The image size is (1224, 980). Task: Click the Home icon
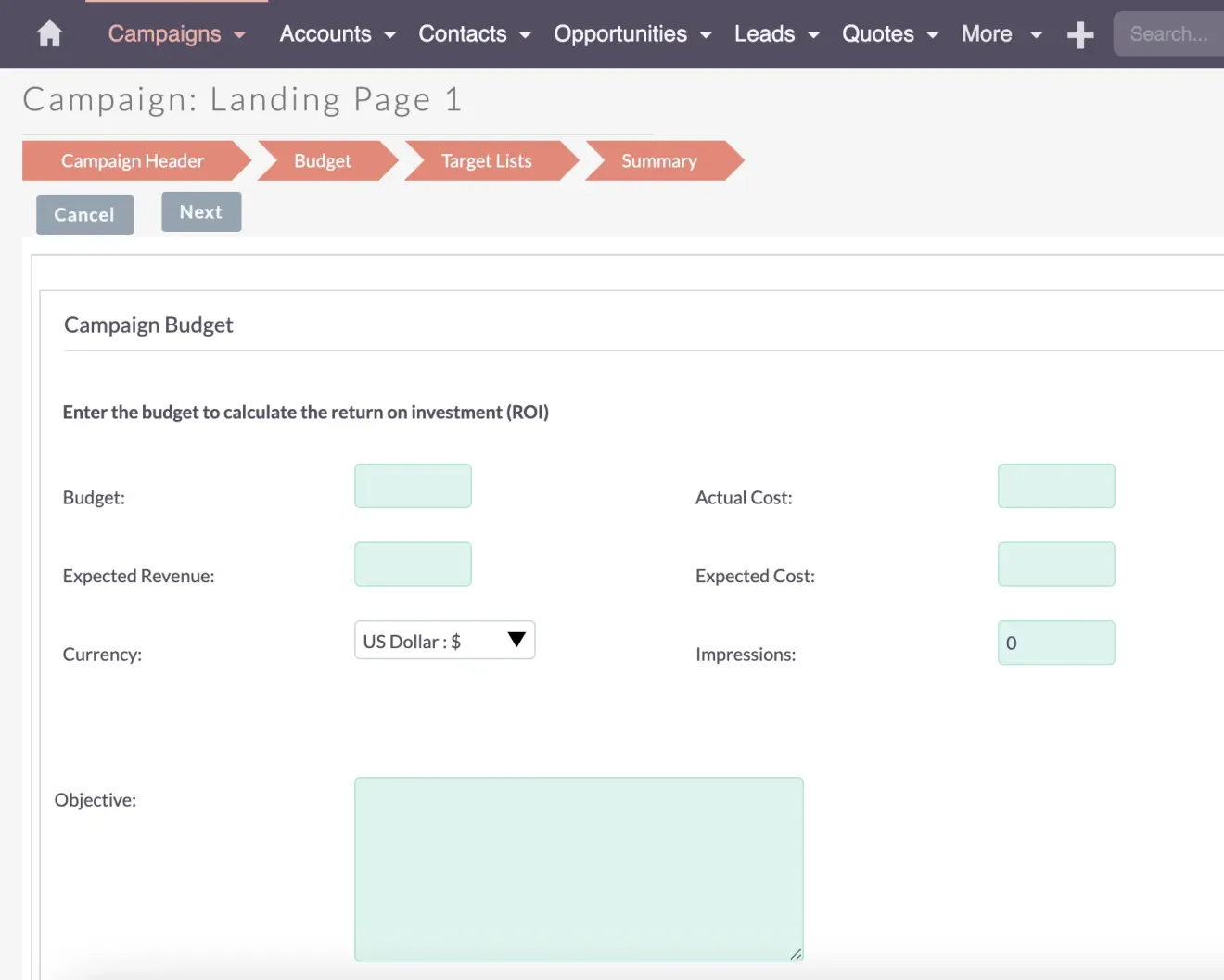[48, 33]
